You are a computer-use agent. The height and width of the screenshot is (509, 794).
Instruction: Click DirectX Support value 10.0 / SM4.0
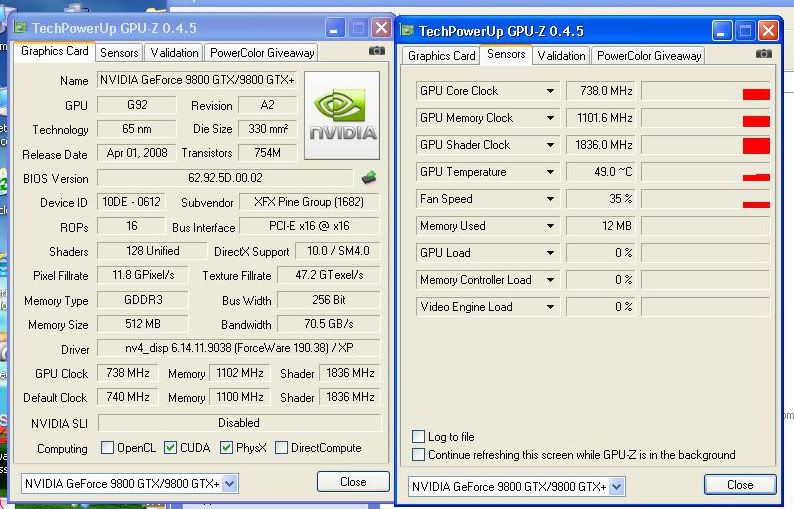[x=337, y=251]
